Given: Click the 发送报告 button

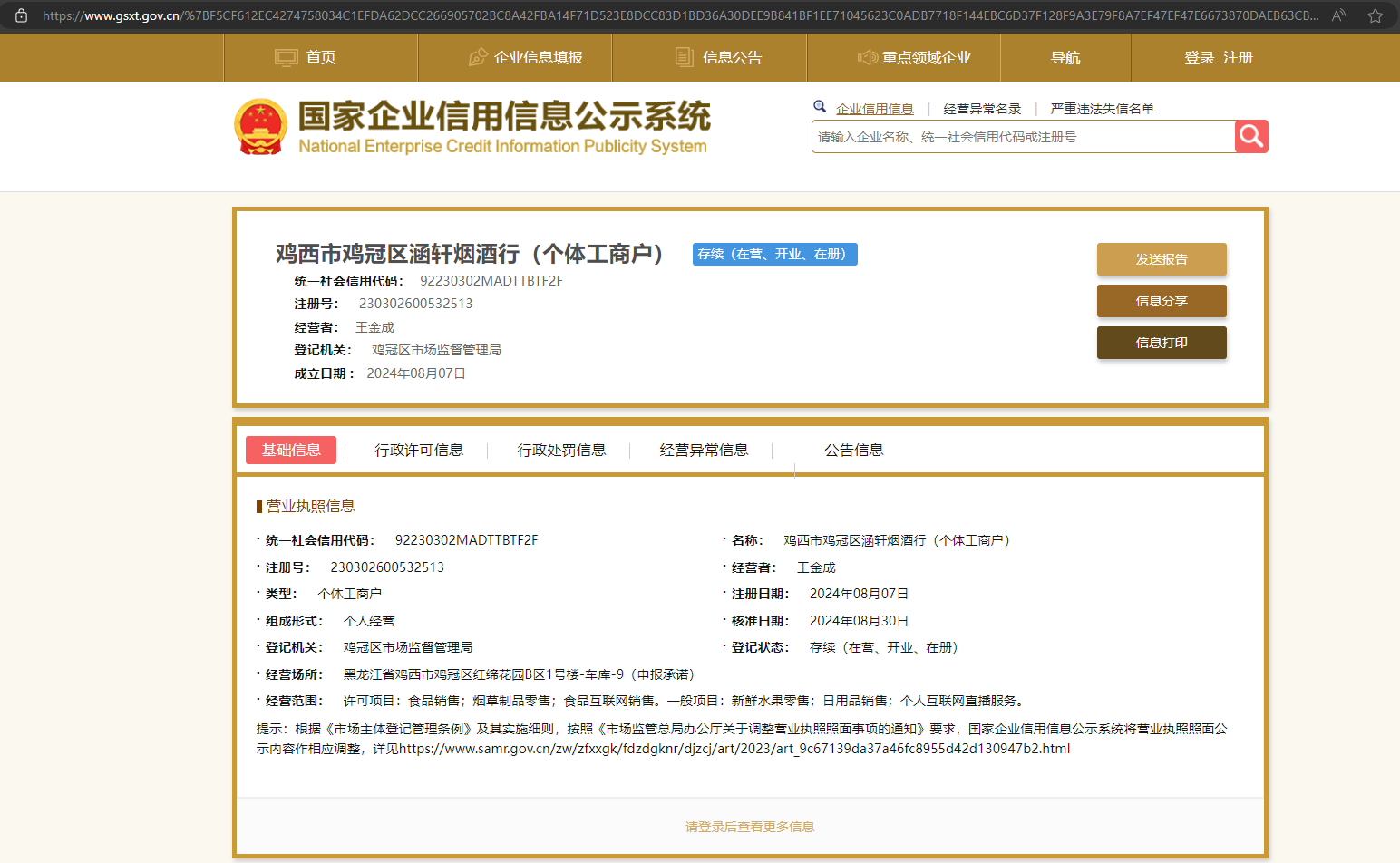Looking at the screenshot, I should [1162, 259].
